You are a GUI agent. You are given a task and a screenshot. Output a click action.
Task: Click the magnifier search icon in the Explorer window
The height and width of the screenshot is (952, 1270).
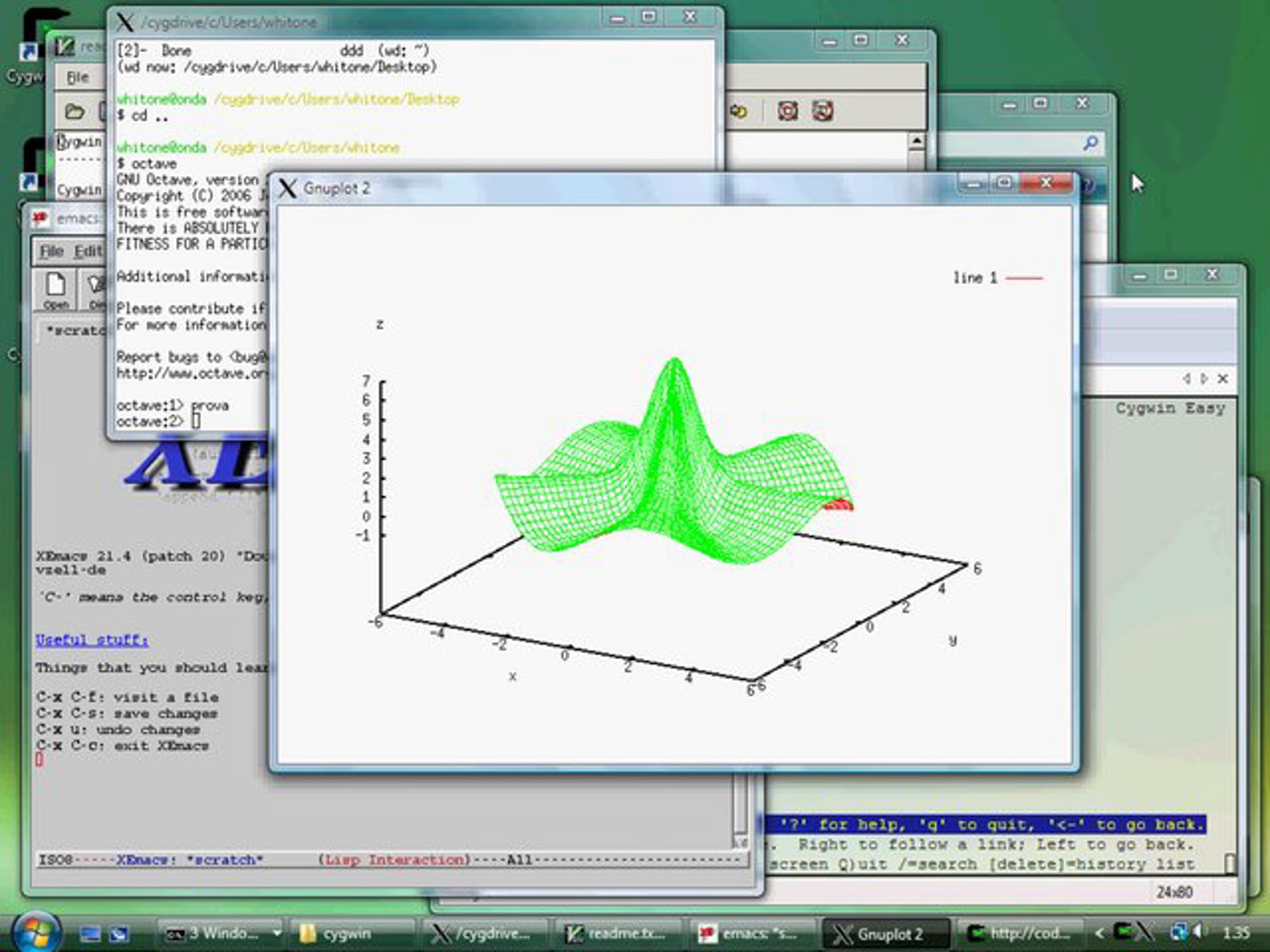[x=1090, y=143]
